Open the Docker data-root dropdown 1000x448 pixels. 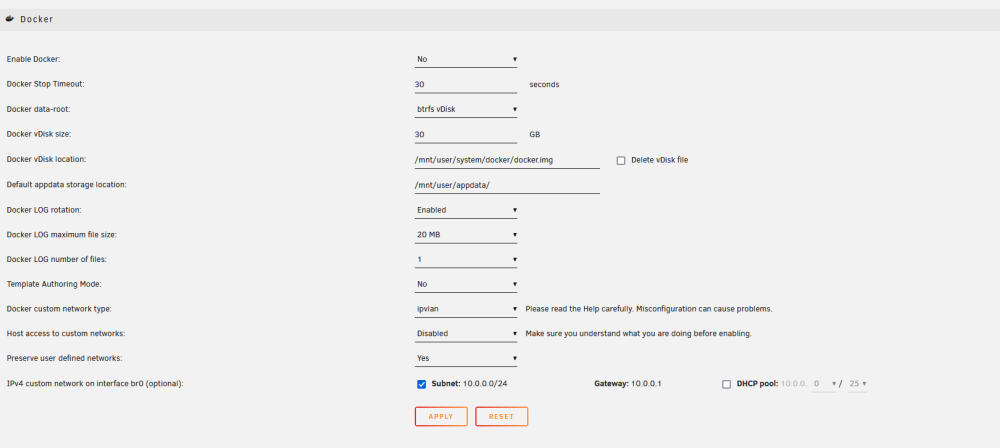(466, 109)
